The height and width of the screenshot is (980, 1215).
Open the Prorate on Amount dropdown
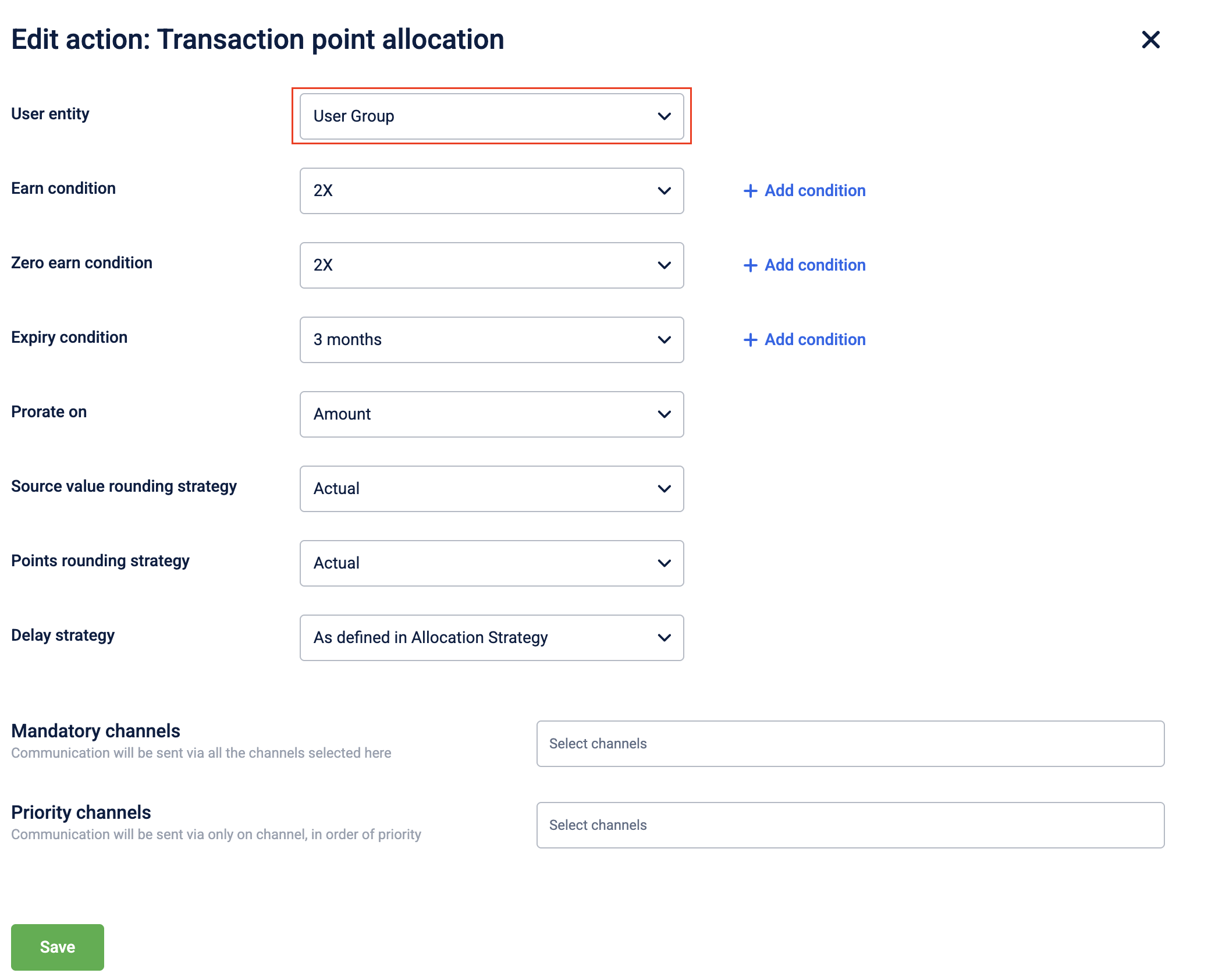coord(492,414)
